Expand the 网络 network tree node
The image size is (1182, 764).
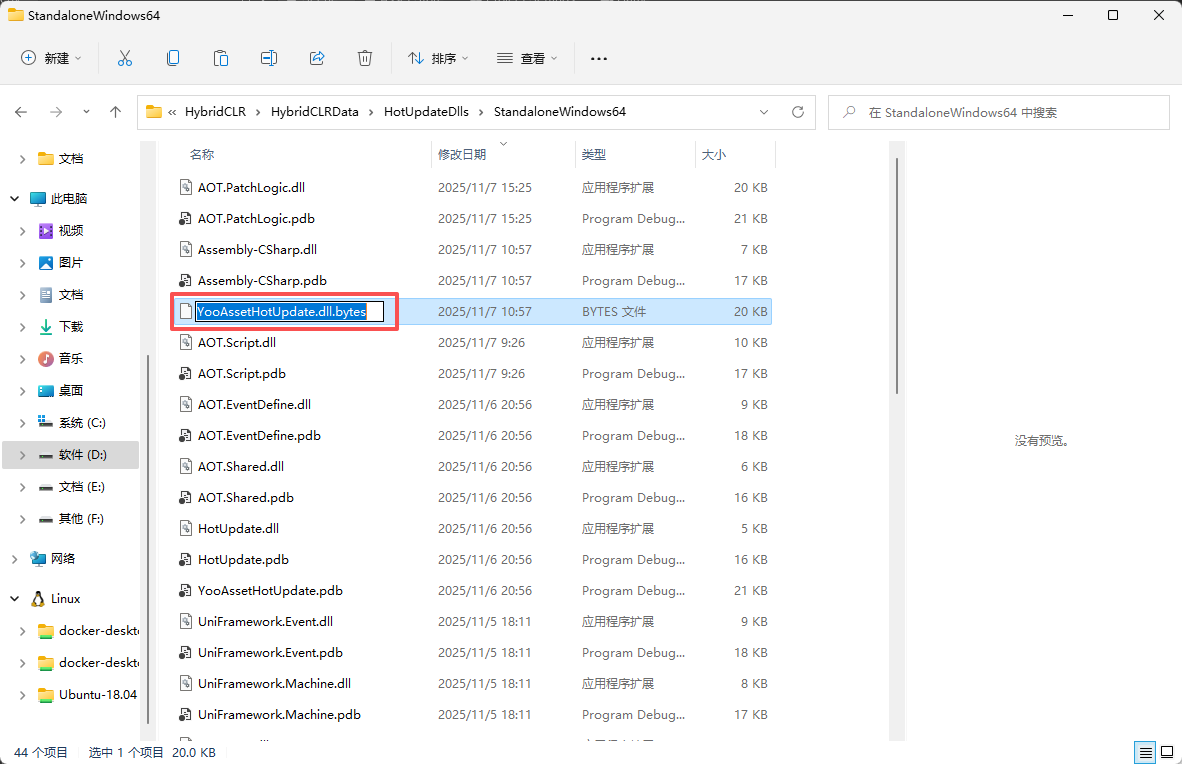[14, 559]
